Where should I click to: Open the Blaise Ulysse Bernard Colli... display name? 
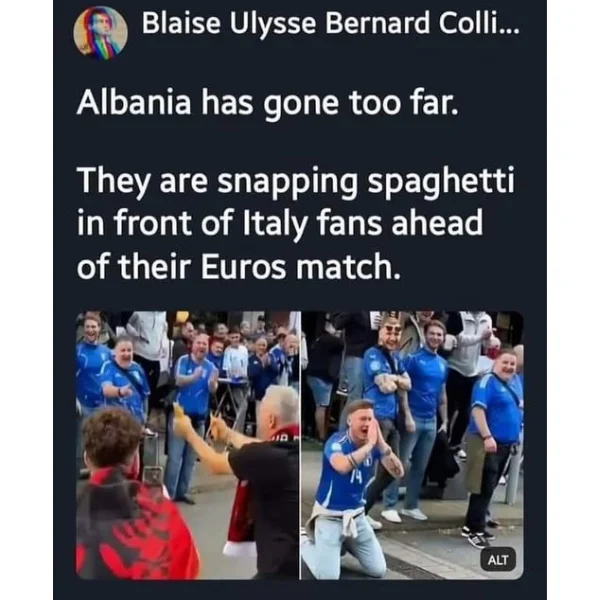pyautogui.click(x=331, y=23)
